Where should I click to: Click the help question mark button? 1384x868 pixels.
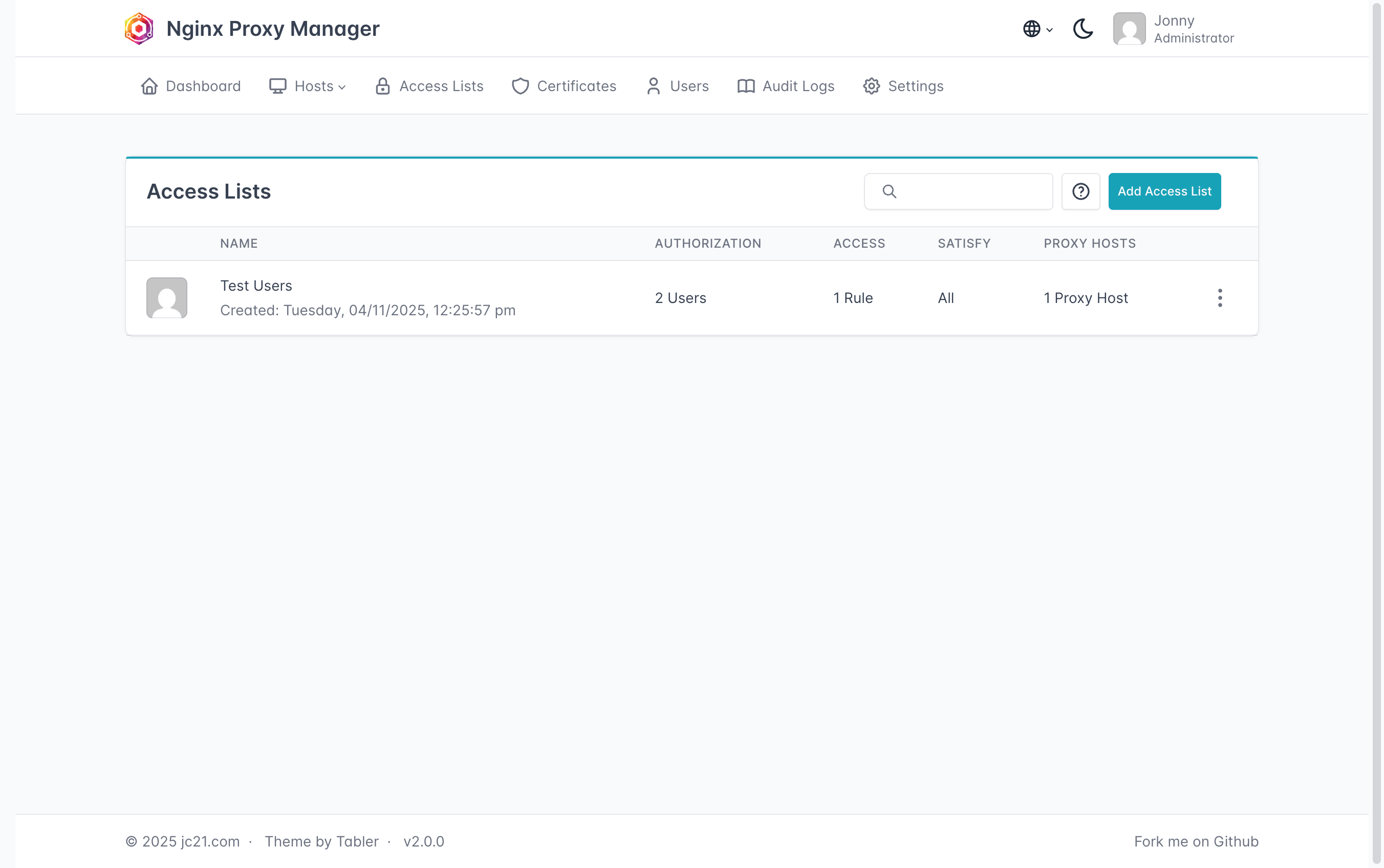[x=1080, y=191]
